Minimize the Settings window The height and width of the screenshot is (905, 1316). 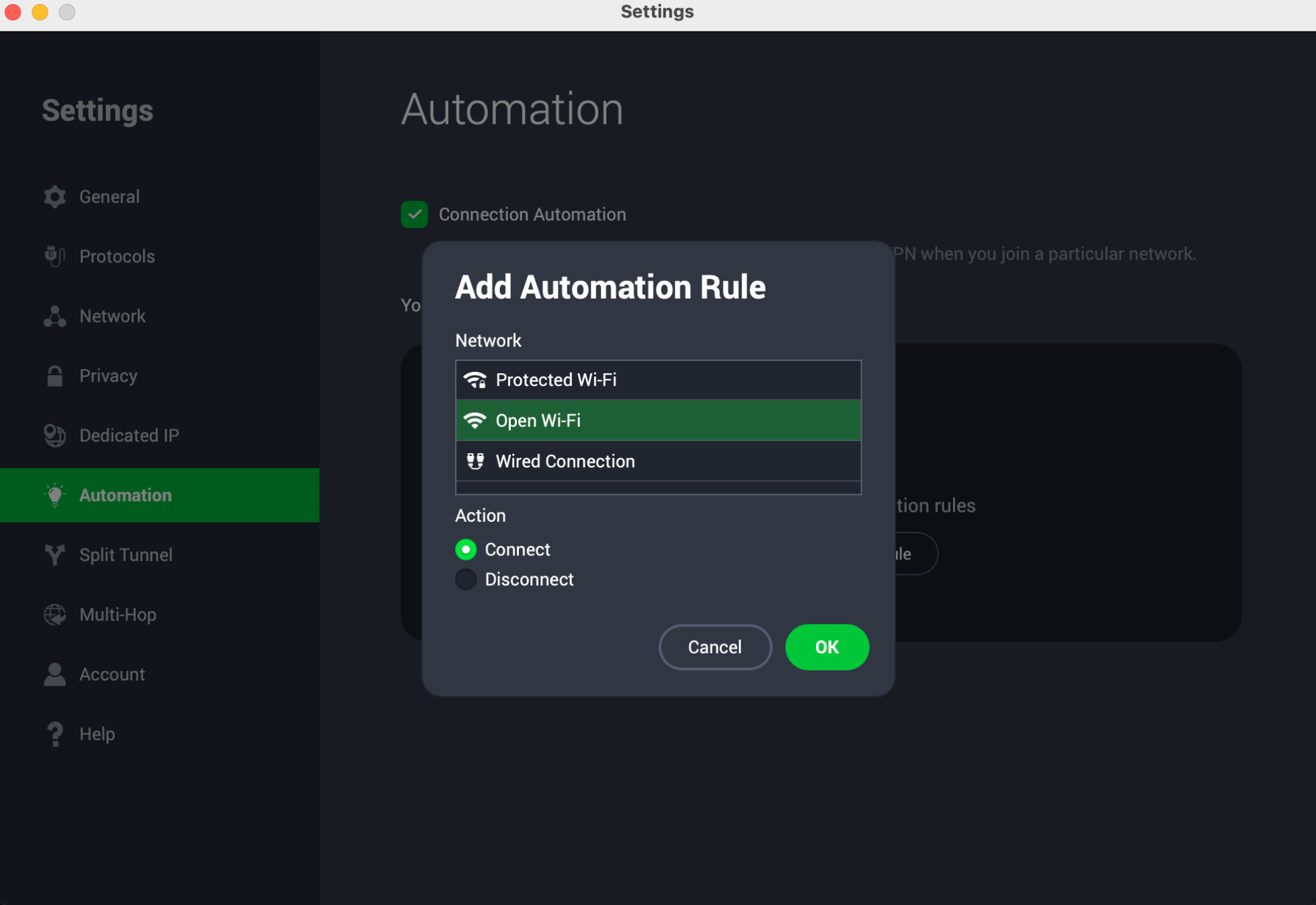click(x=40, y=12)
